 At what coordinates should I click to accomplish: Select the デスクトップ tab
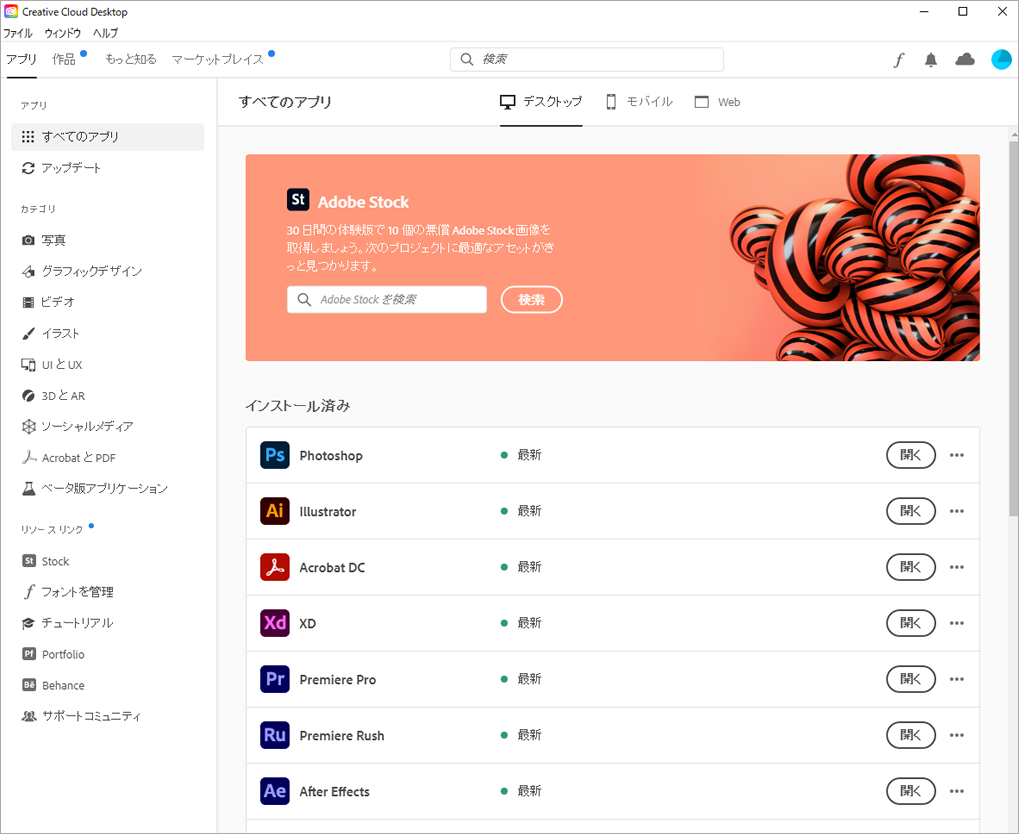click(x=541, y=102)
